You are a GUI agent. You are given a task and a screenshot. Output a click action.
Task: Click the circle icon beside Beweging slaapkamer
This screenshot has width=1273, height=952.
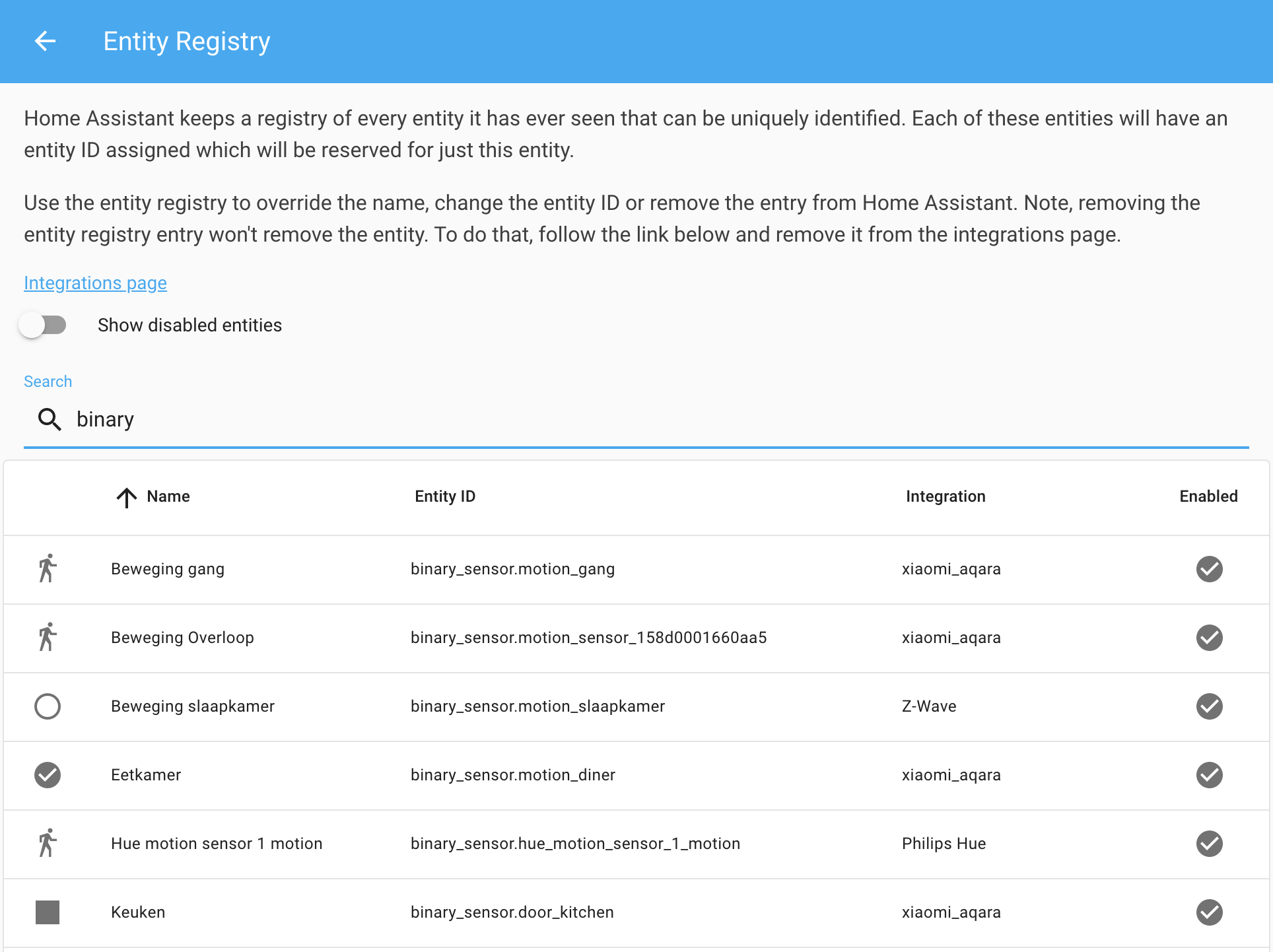coord(47,706)
